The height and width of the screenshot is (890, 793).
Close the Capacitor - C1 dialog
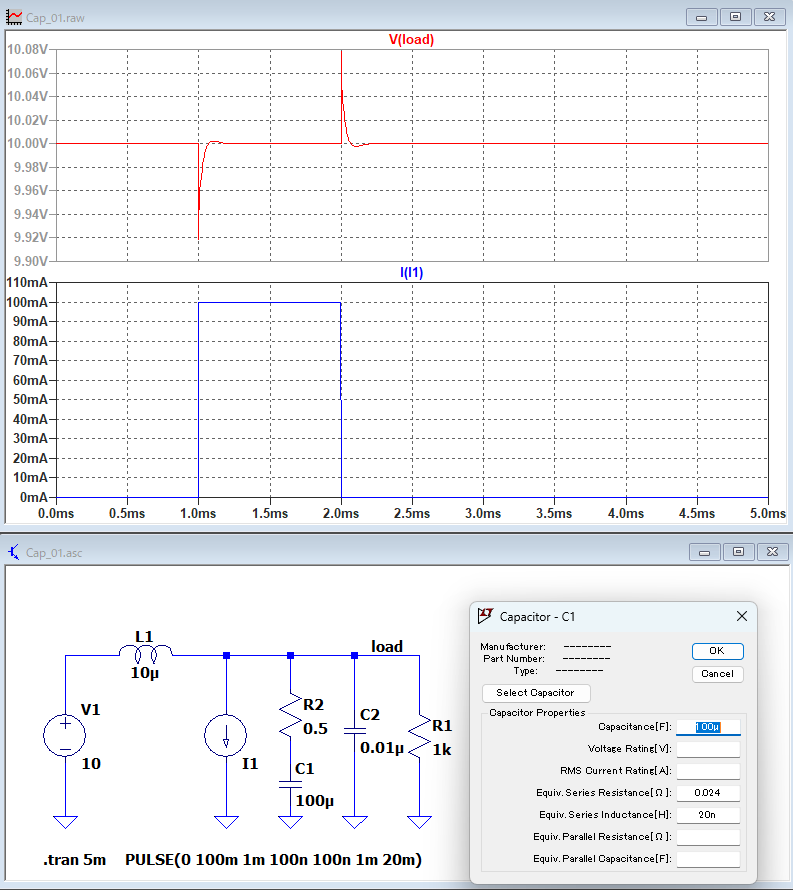[741, 617]
